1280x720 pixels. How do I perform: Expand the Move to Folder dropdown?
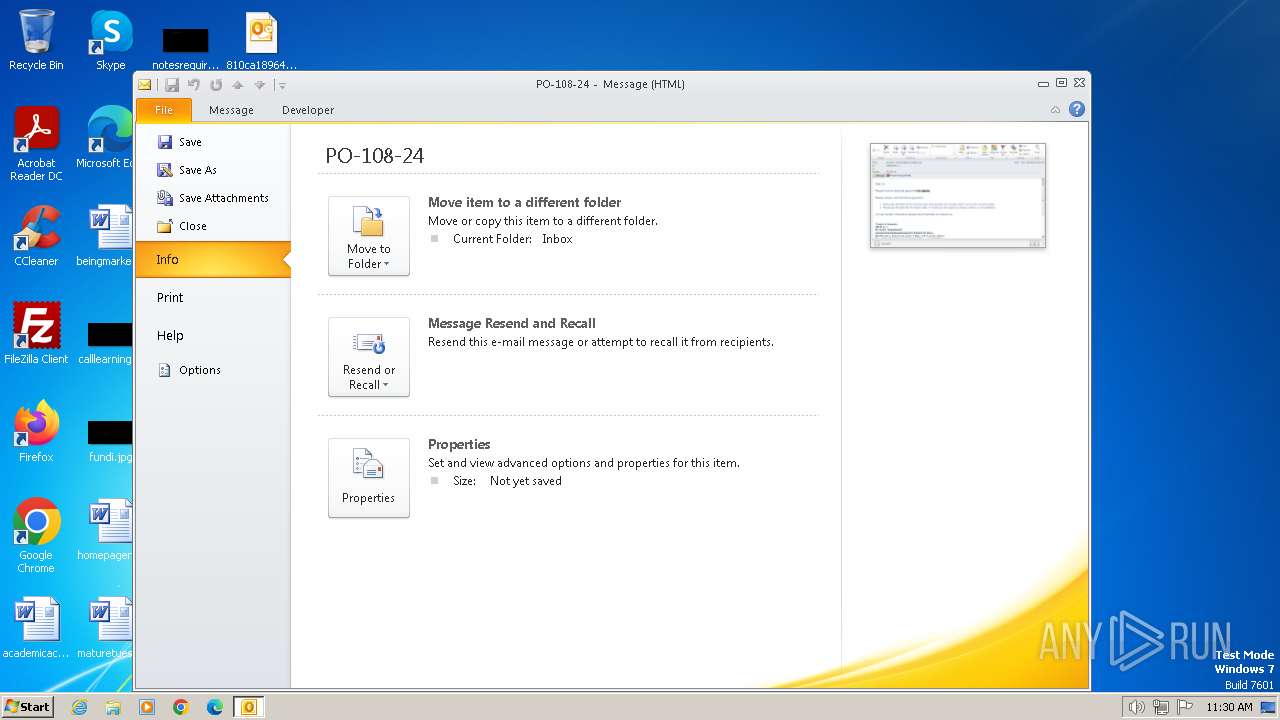point(369,236)
